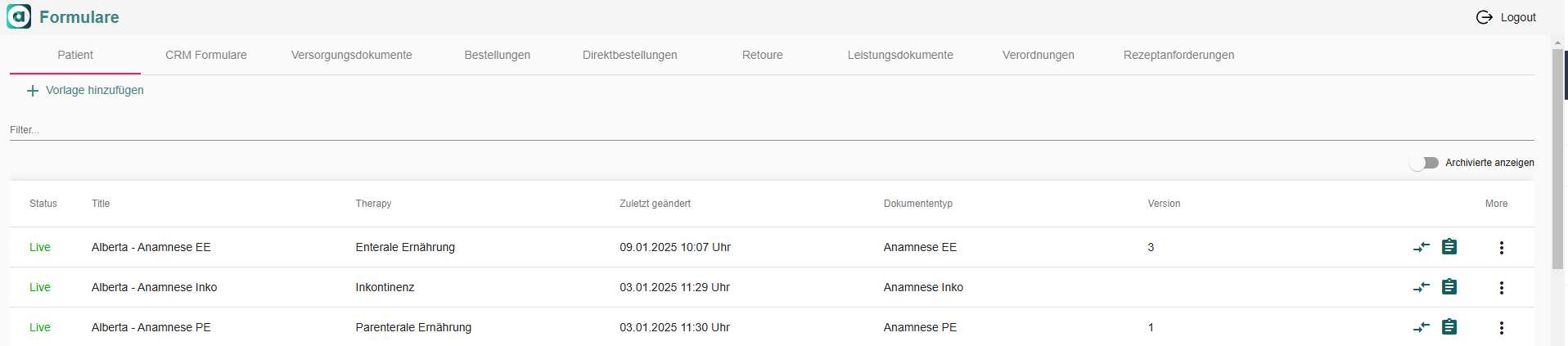Click the swap arrows icon for Anamnese EE
1568x346 pixels.
coord(1422,247)
